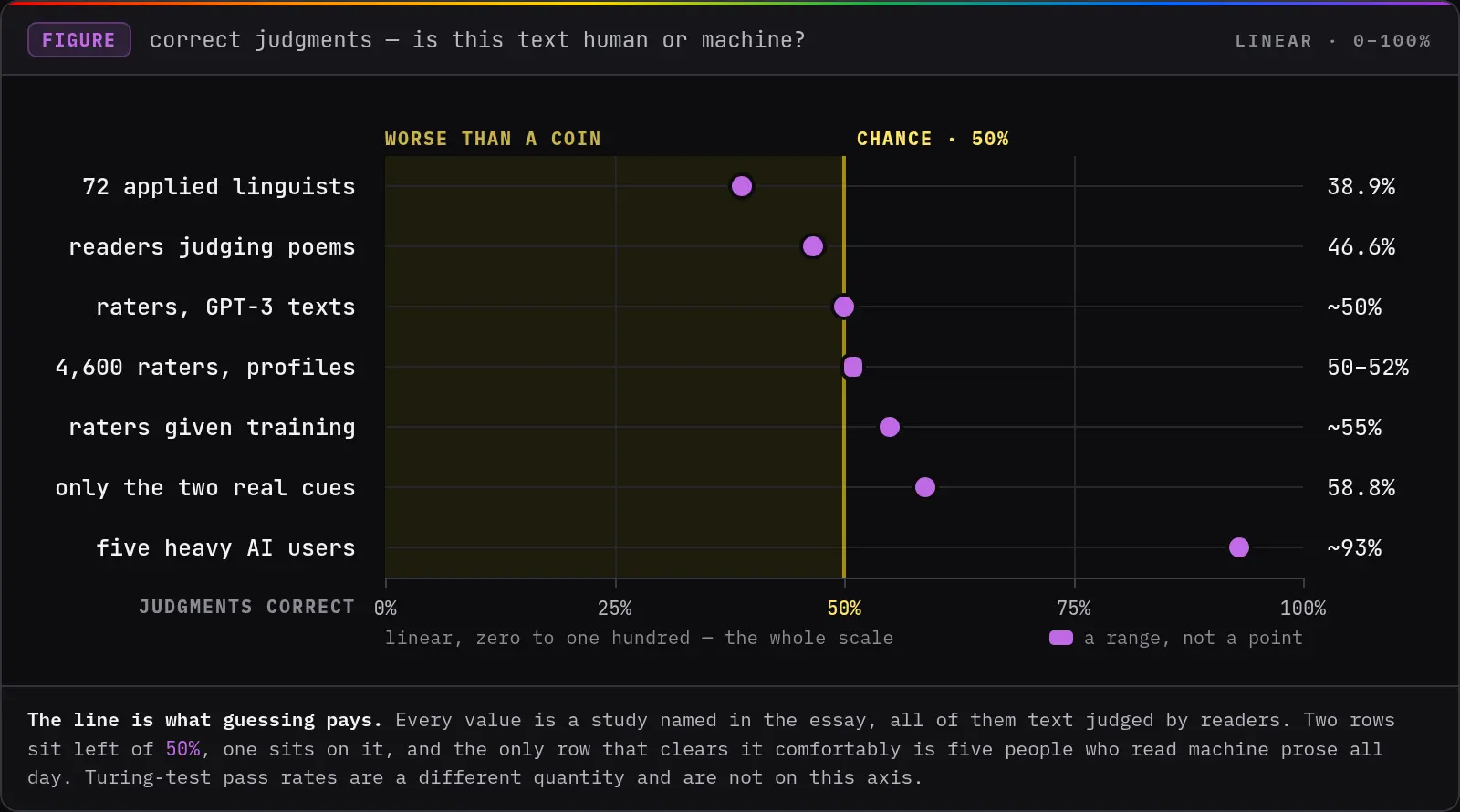Click the 72 applied linguists row label
This screenshot has width=1460, height=812.
point(219,187)
